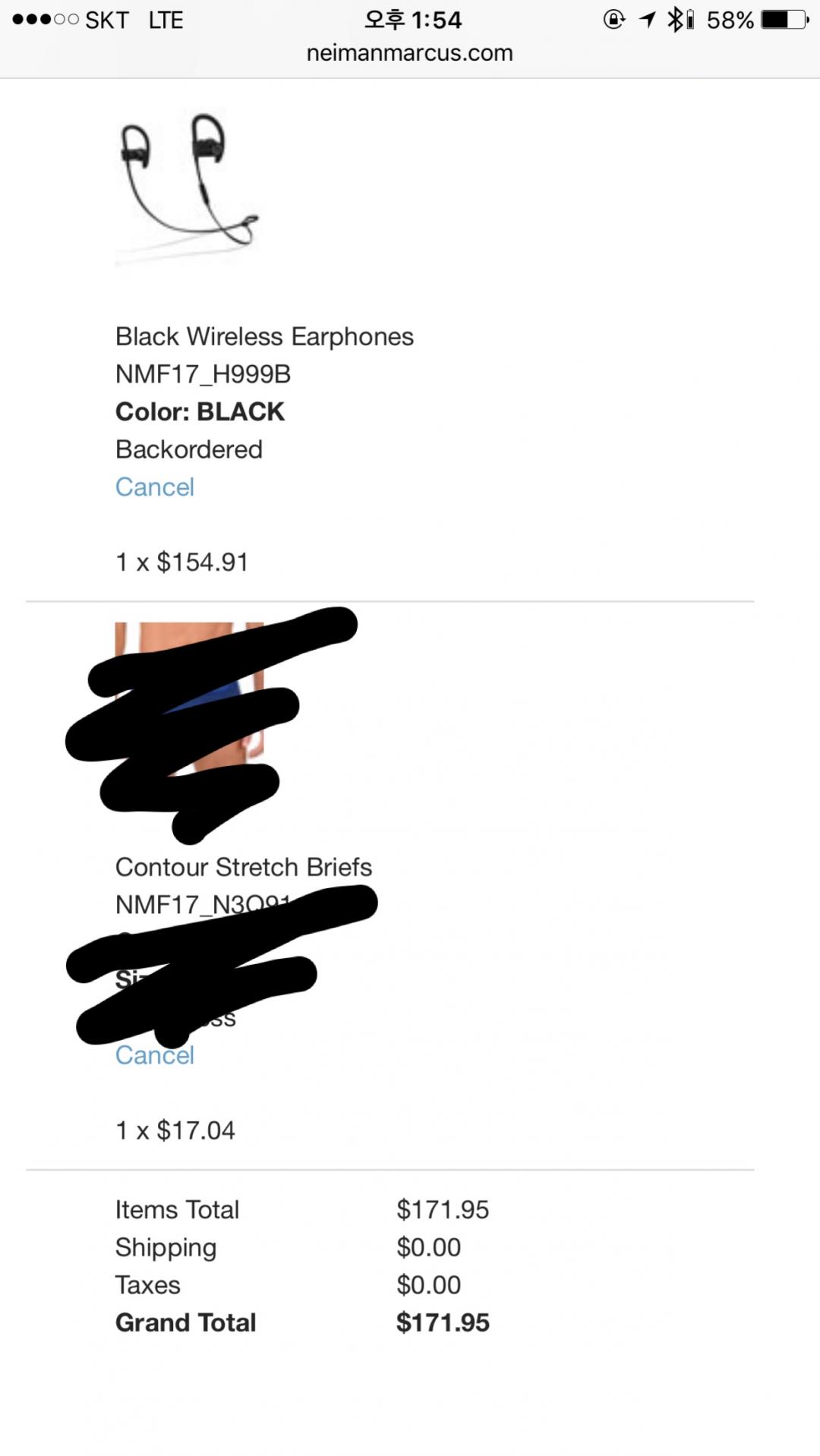Tap the earphones price 1 x $154.91
This screenshot has width=820, height=1456.
click(x=182, y=563)
